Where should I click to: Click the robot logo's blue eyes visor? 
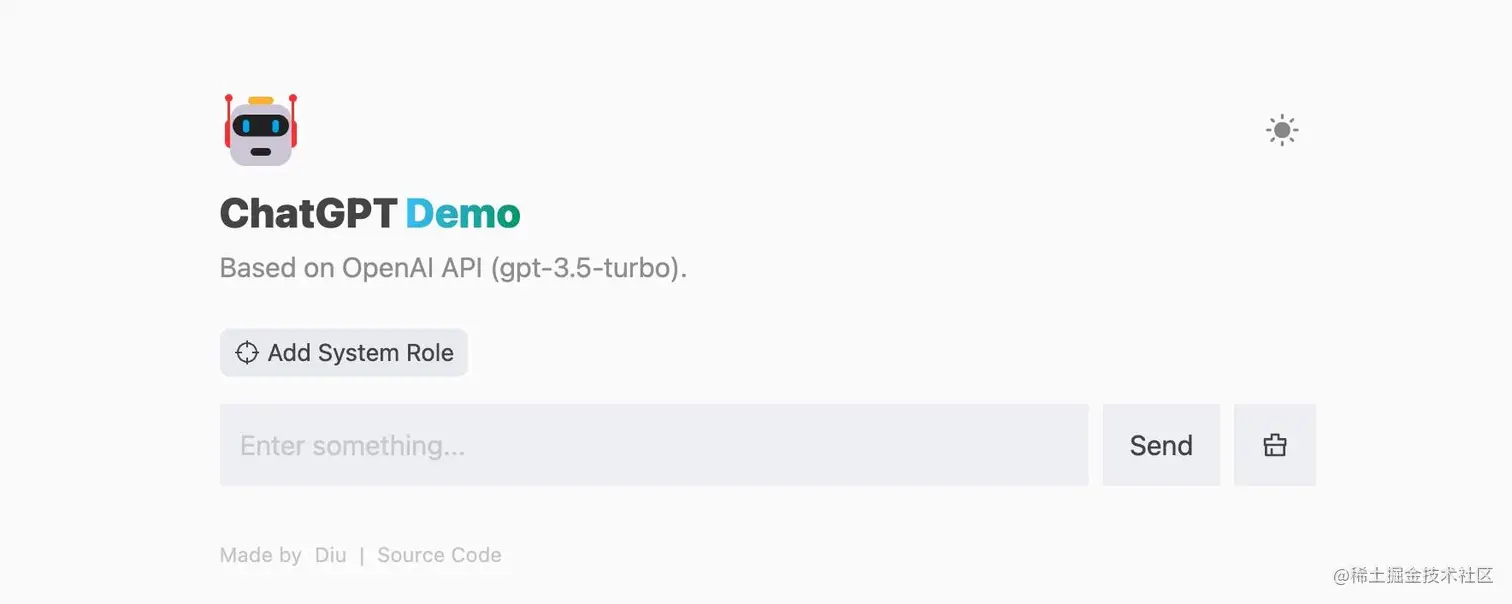261,127
